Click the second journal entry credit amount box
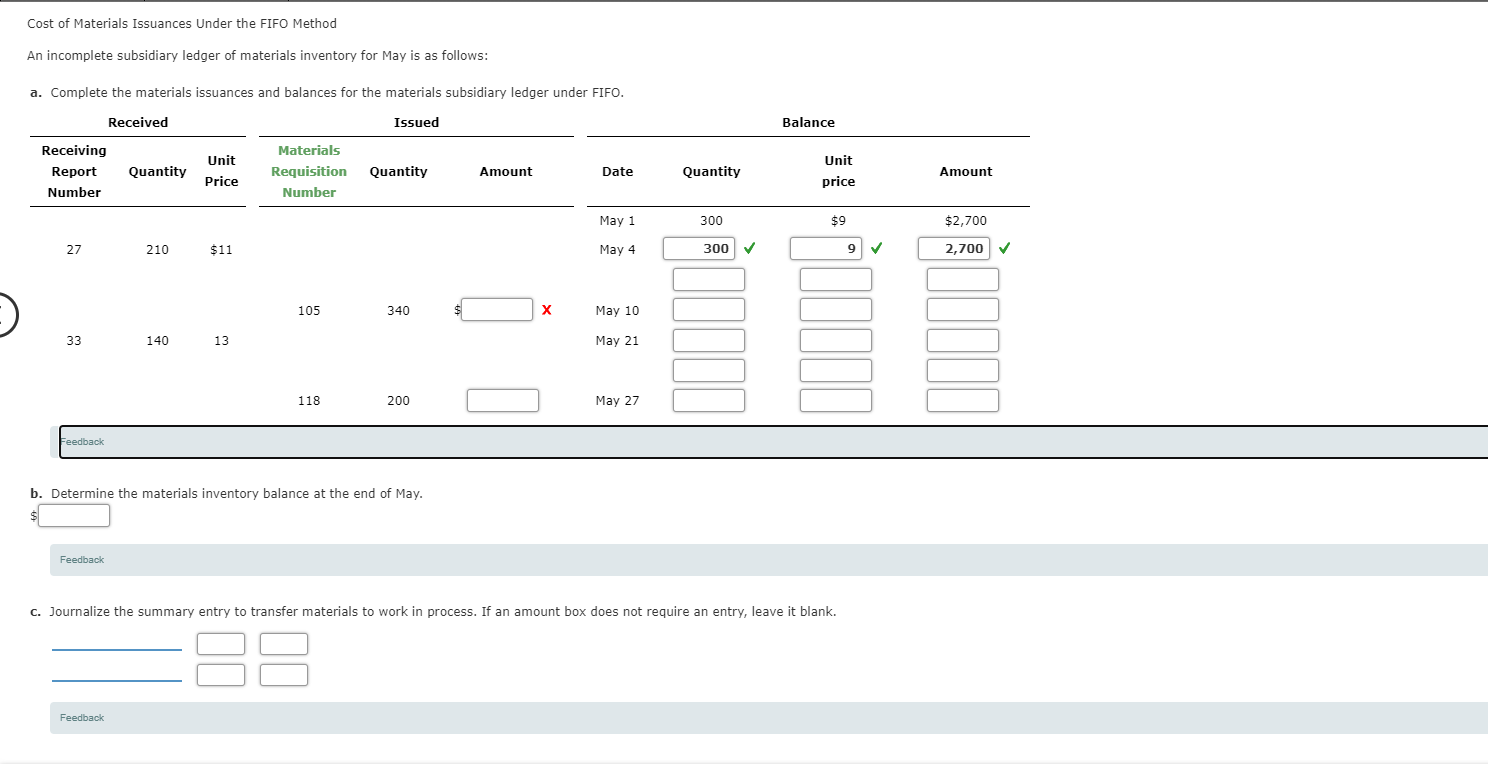Viewport: 1488px width, 764px height. 284,675
